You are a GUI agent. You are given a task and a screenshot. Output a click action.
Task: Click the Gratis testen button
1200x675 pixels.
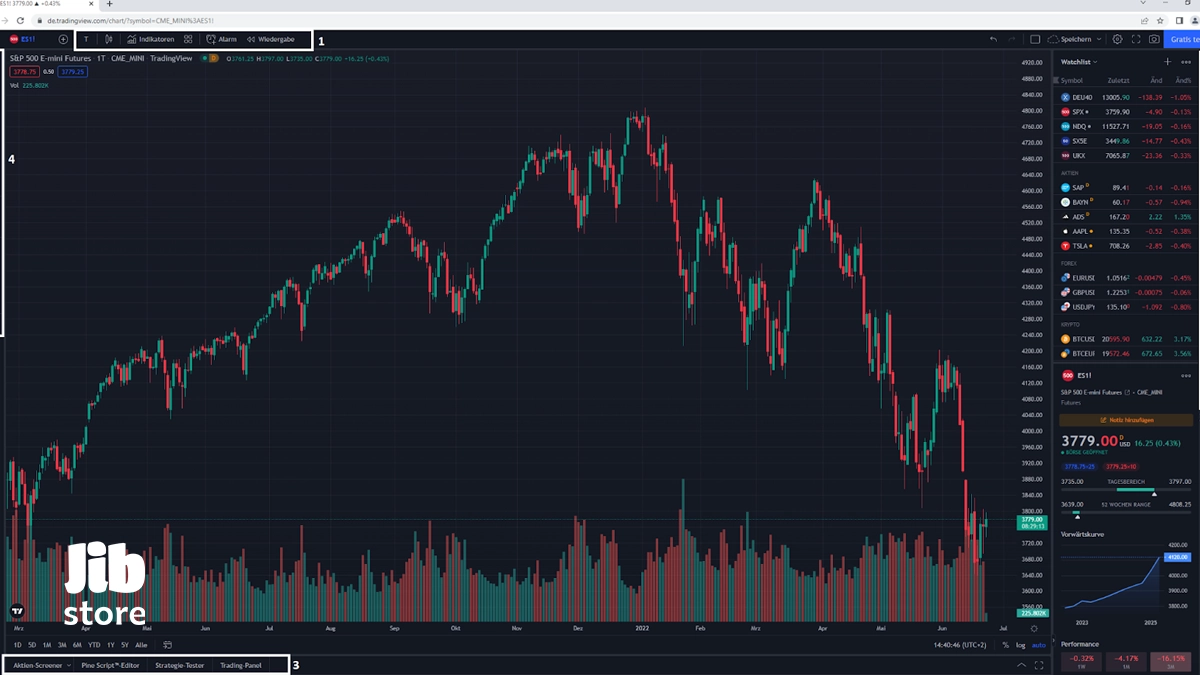click(x=1183, y=39)
